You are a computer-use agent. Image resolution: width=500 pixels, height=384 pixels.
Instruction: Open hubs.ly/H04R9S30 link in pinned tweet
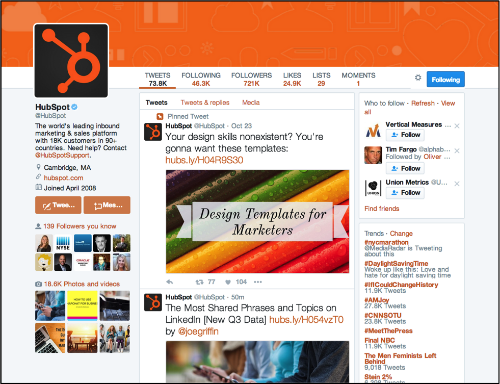tap(204, 160)
